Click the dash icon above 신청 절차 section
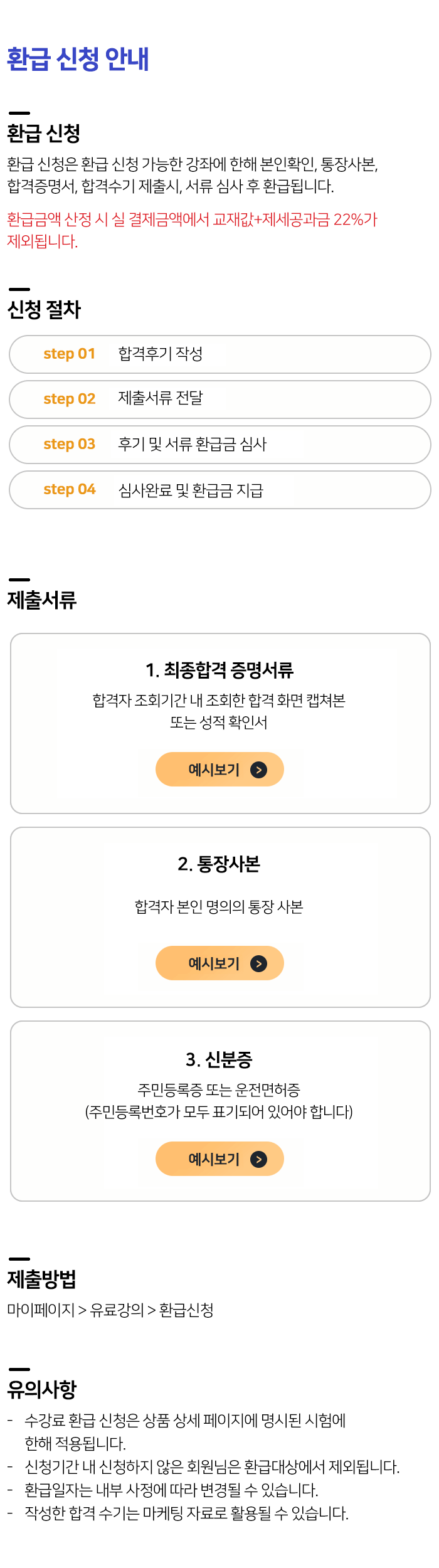This screenshot has width=439, height=1568. [x=18, y=289]
